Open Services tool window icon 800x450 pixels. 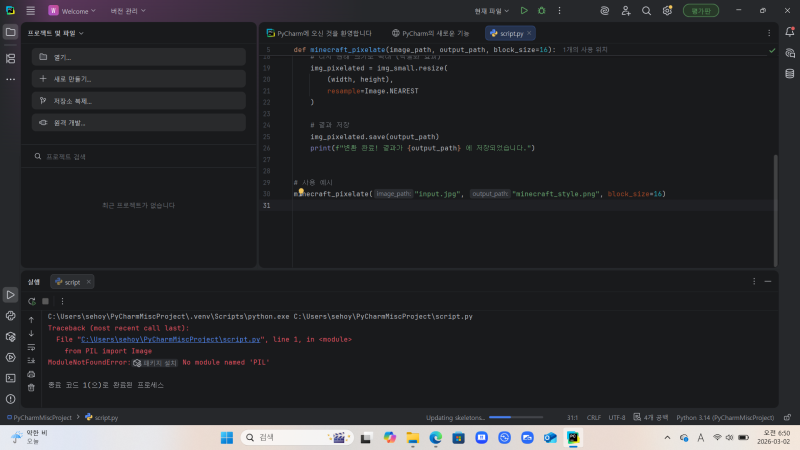(10, 358)
